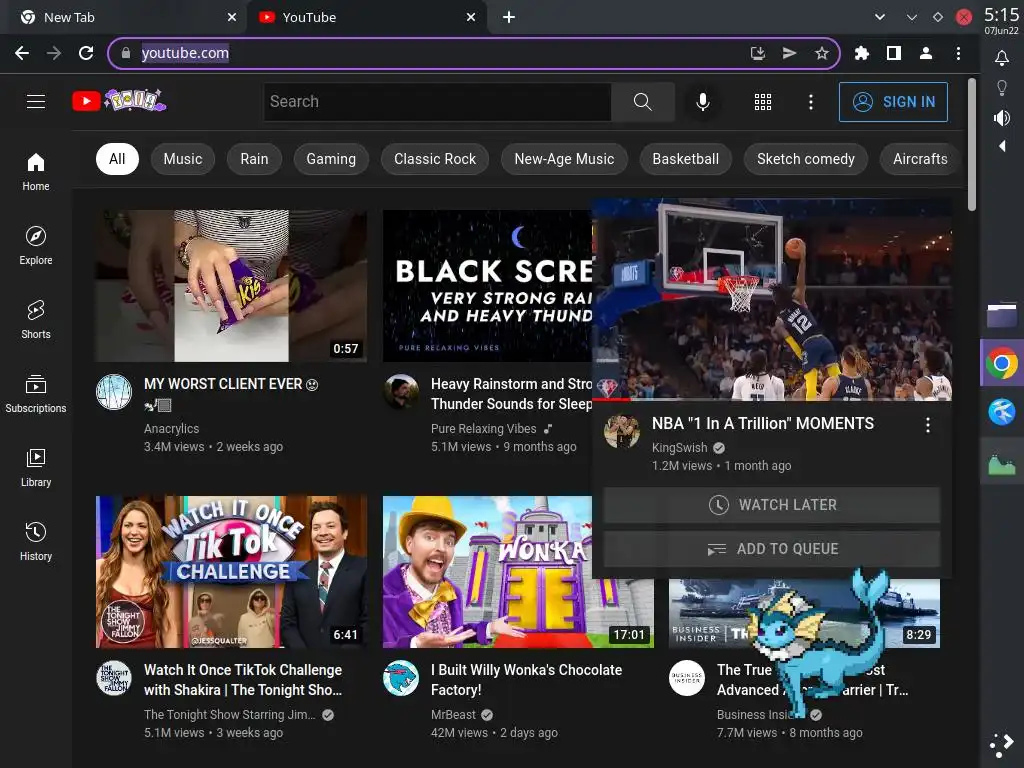Open Chrome from the side dock
The width and height of the screenshot is (1024, 768).
click(1002, 363)
